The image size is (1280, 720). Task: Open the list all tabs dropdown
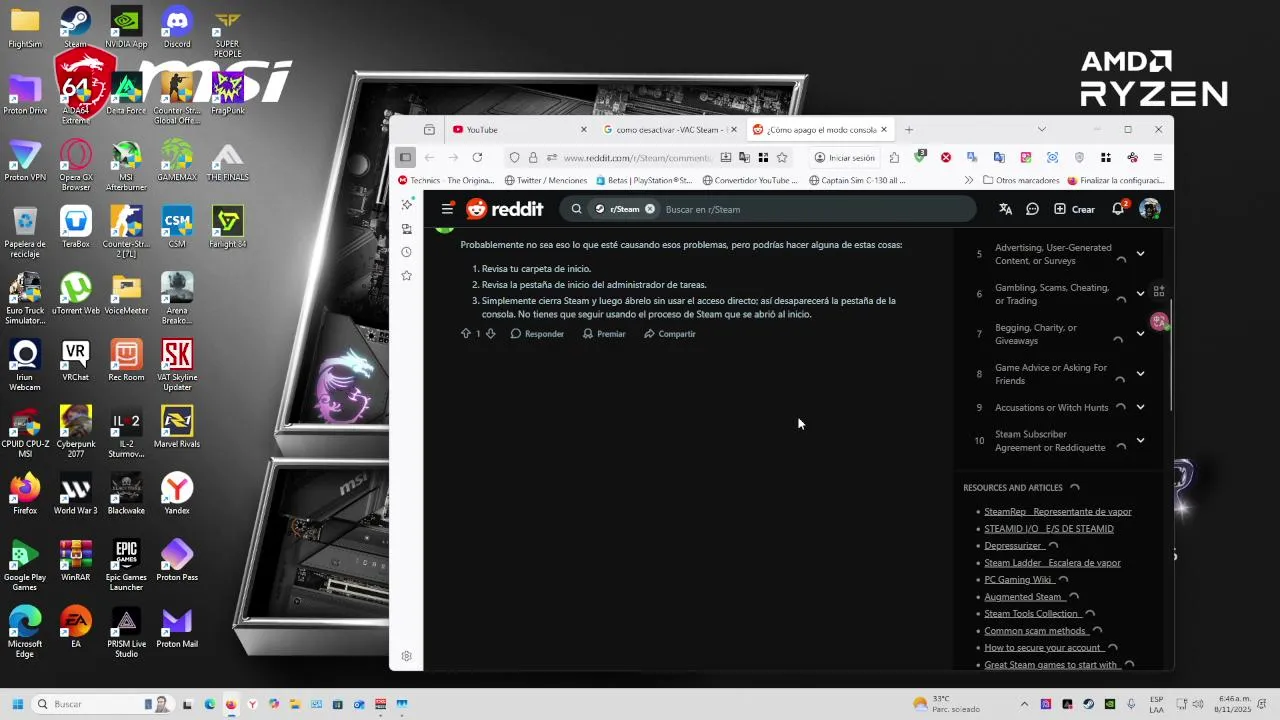pos(1041,129)
